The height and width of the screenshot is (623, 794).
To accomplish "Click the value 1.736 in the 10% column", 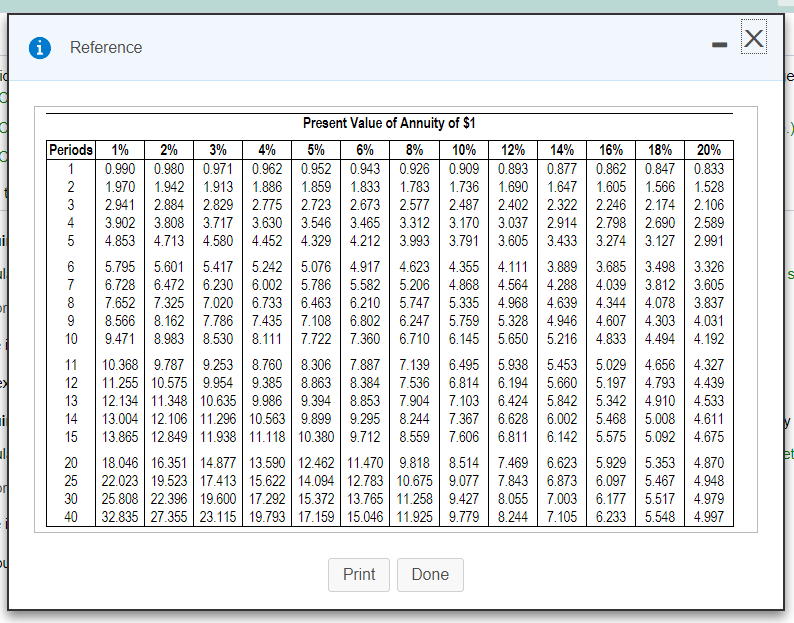I will coord(464,187).
